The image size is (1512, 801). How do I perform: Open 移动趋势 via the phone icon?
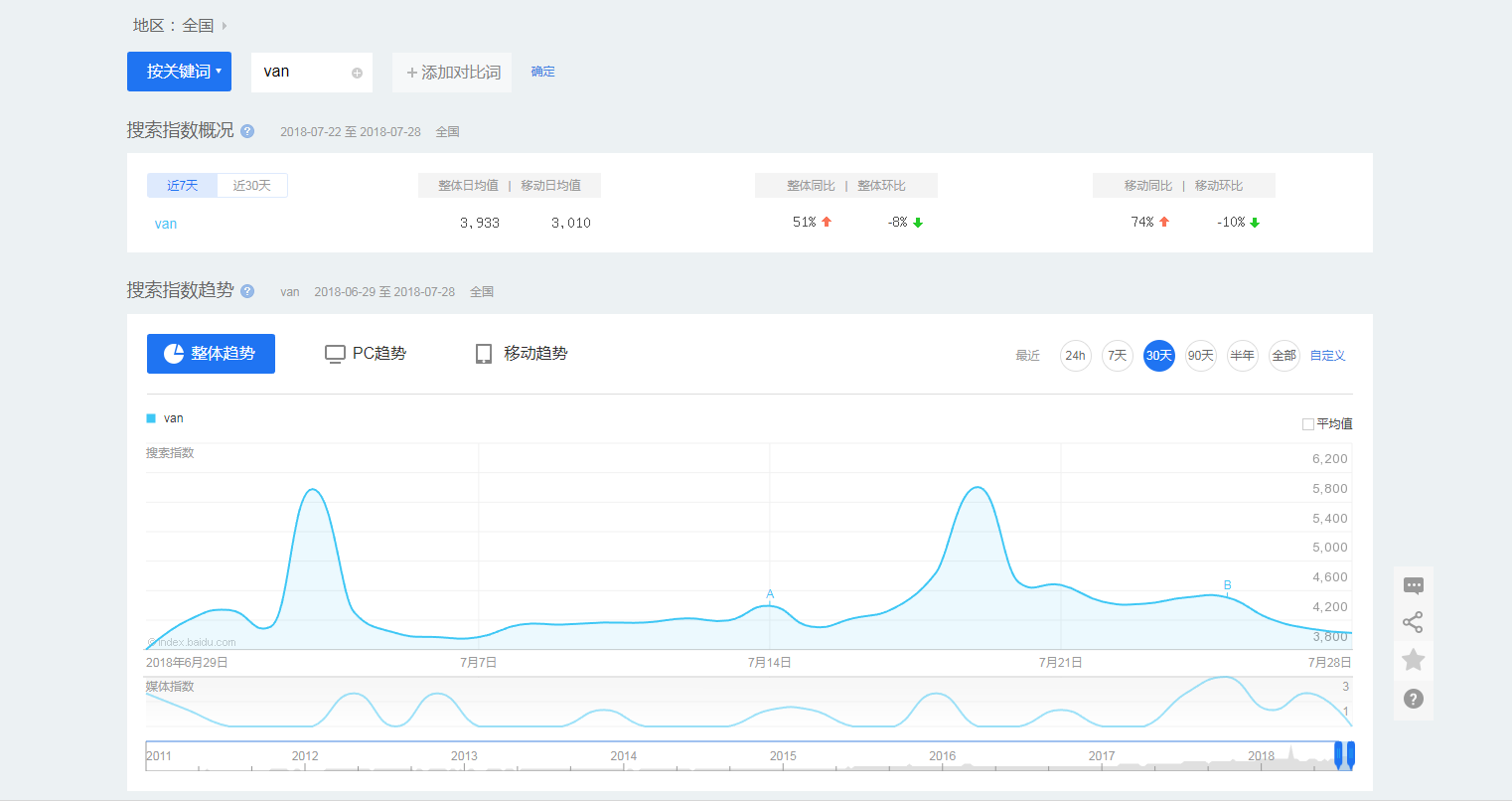click(x=484, y=353)
